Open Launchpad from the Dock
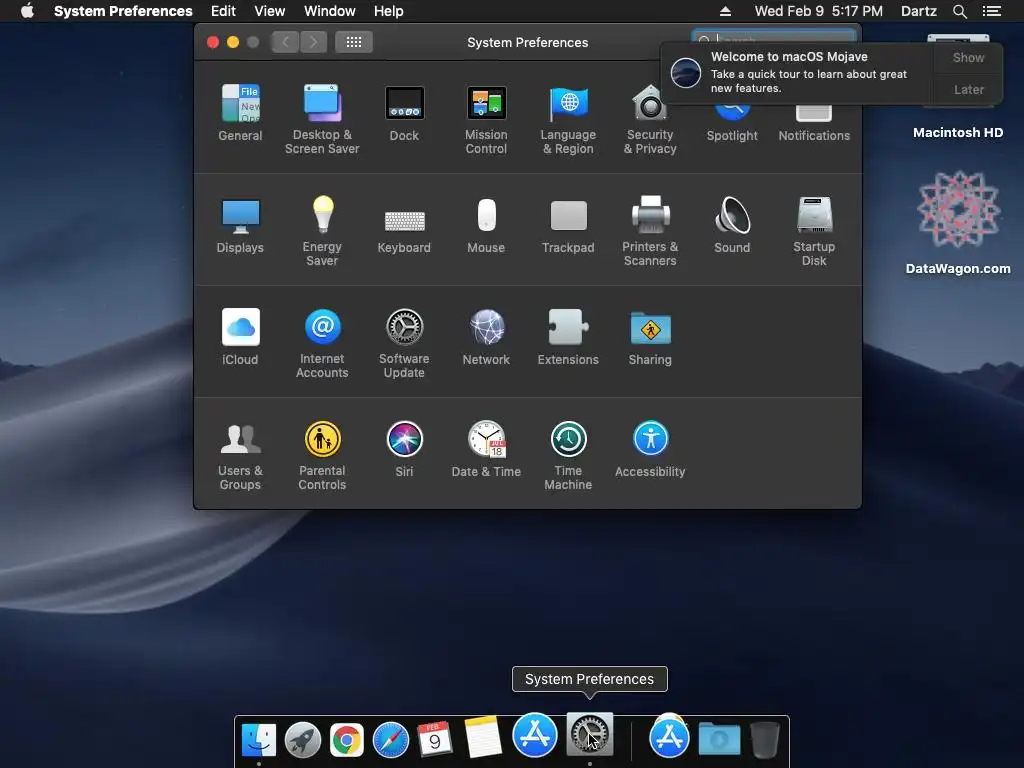1024x768 pixels. click(x=302, y=740)
